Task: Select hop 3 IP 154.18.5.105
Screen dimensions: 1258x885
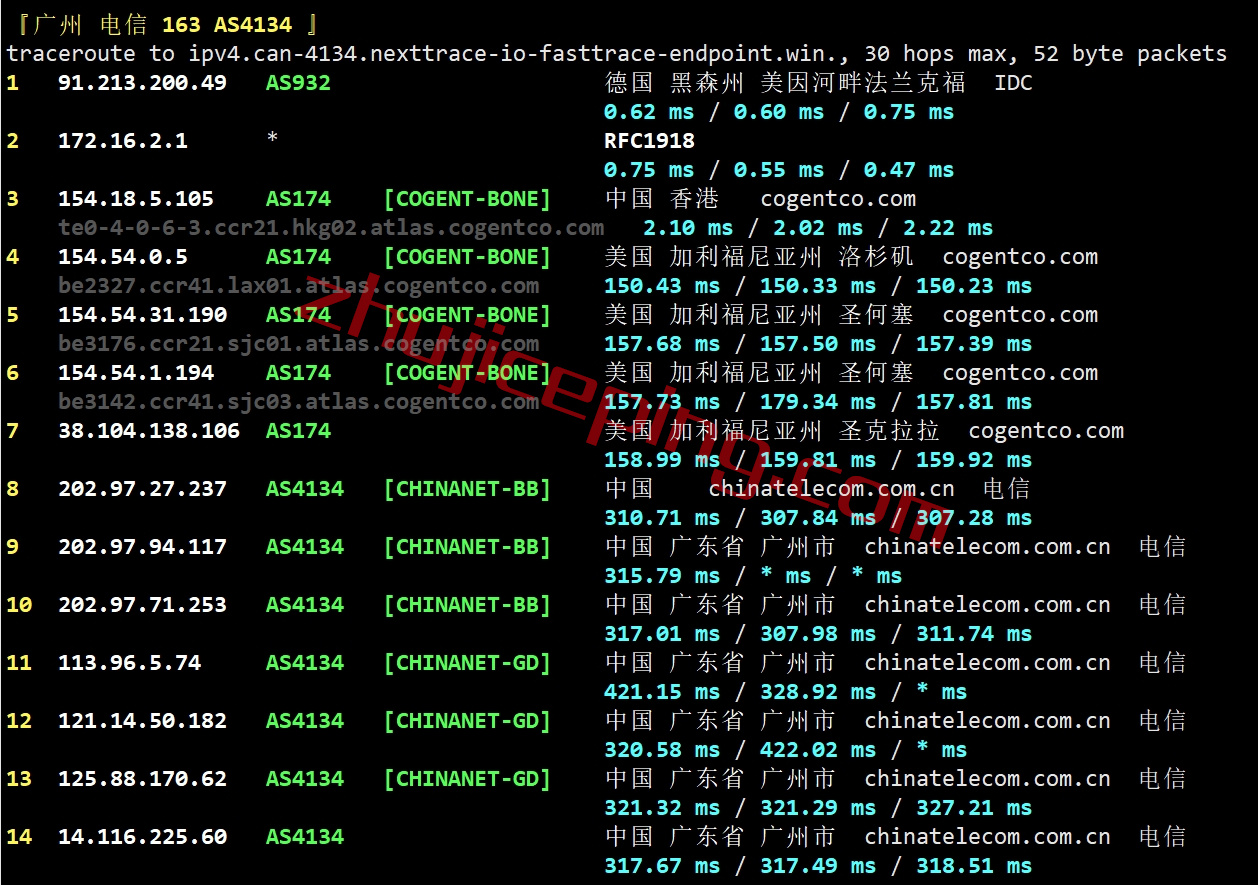Action: [135, 199]
